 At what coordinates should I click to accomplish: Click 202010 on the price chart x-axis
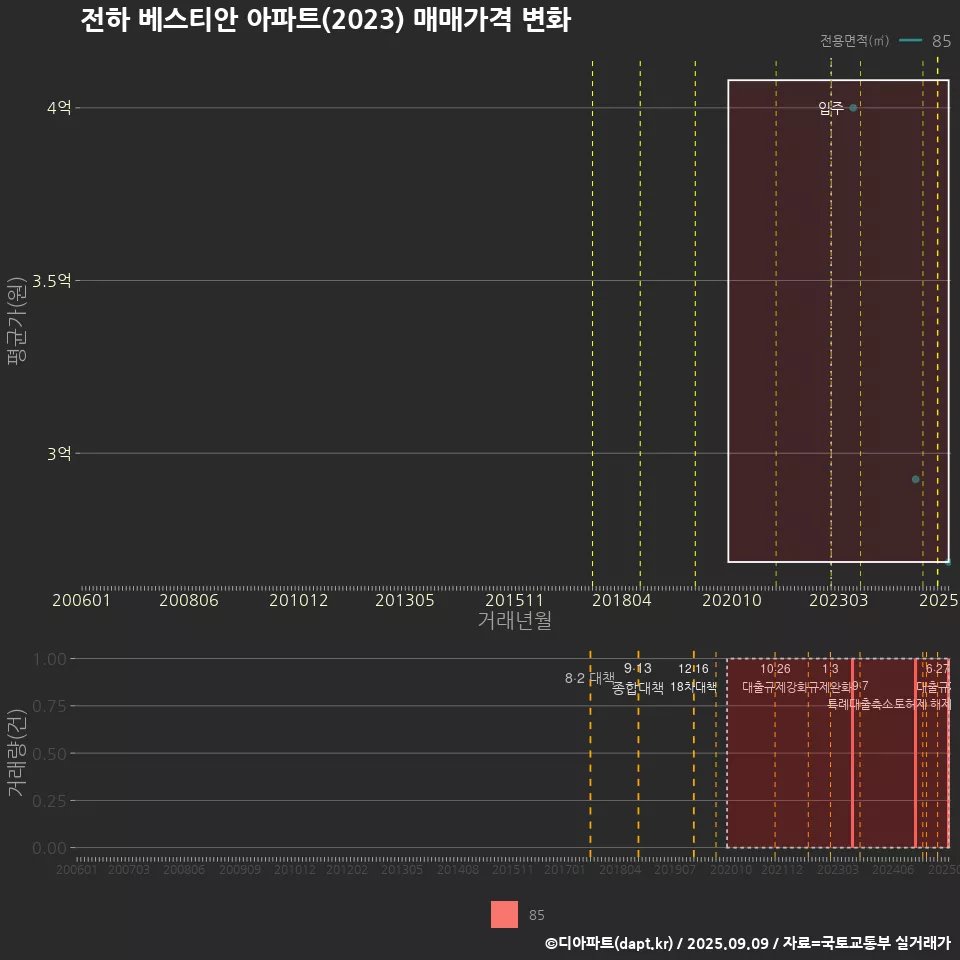[732, 600]
